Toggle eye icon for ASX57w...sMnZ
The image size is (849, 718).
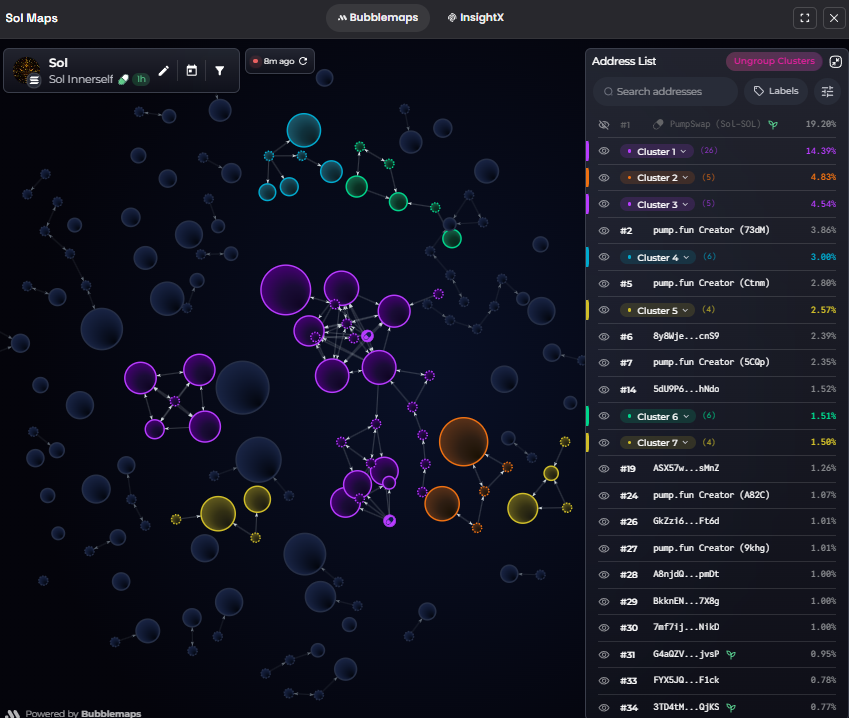[604, 469]
